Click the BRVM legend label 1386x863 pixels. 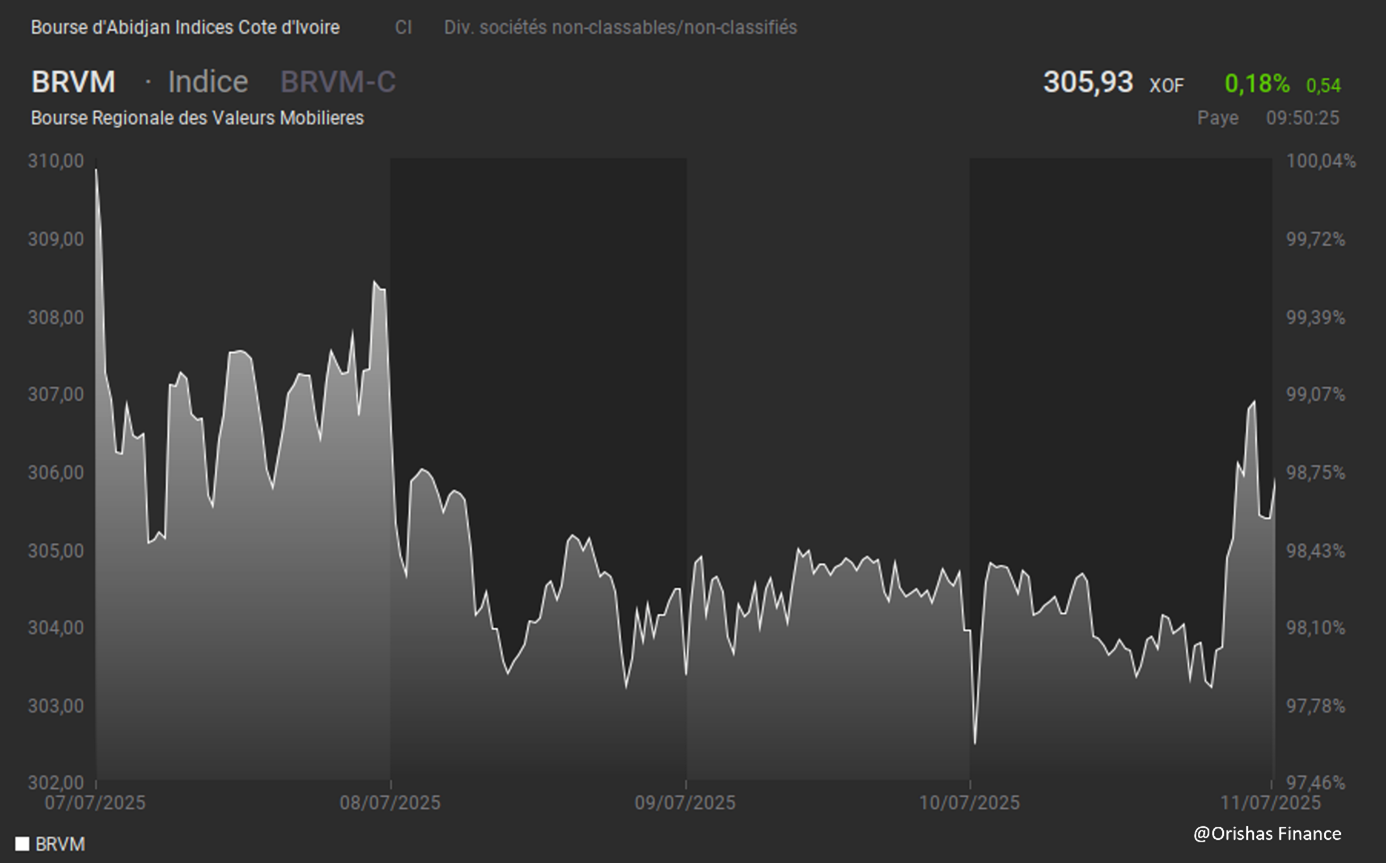coord(60,844)
